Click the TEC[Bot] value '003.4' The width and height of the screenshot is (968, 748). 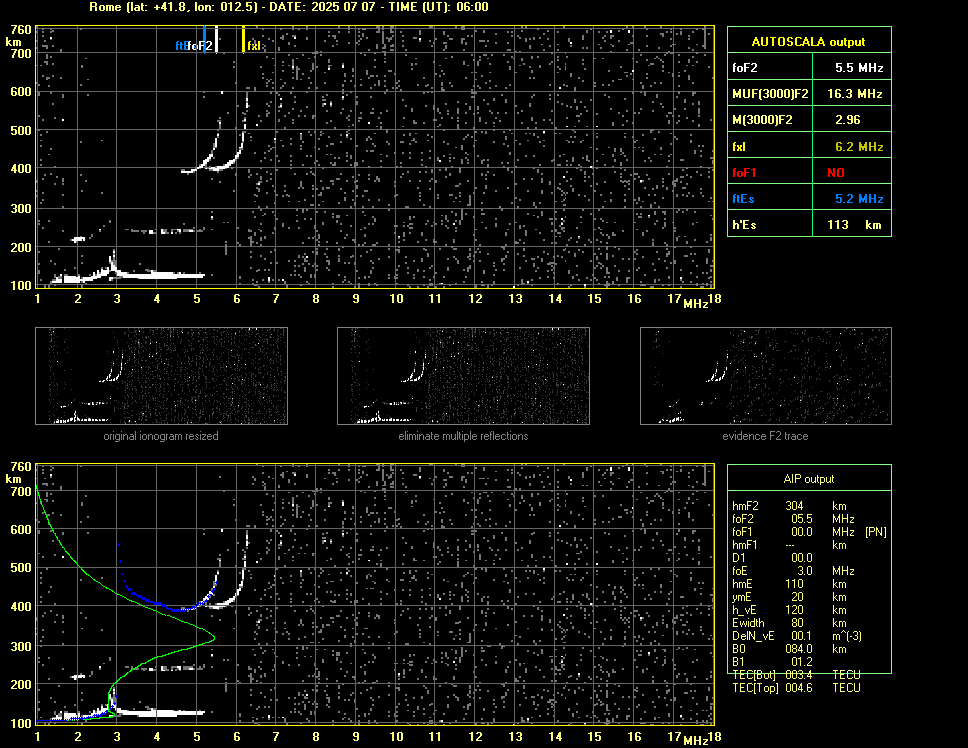[x=798, y=675]
